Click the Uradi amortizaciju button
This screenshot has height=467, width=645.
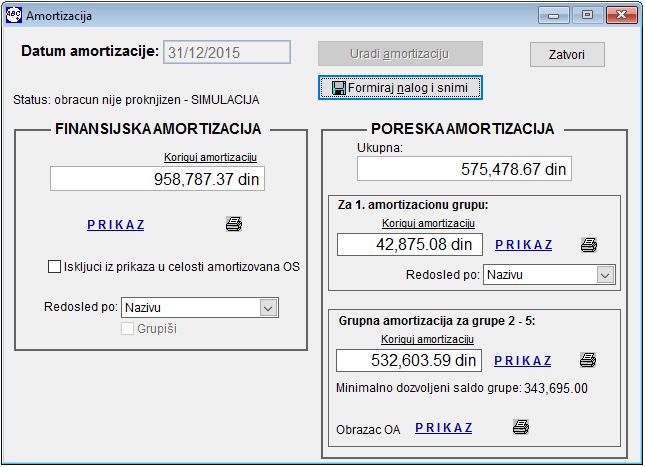pyautogui.click(x=400, y=53)
